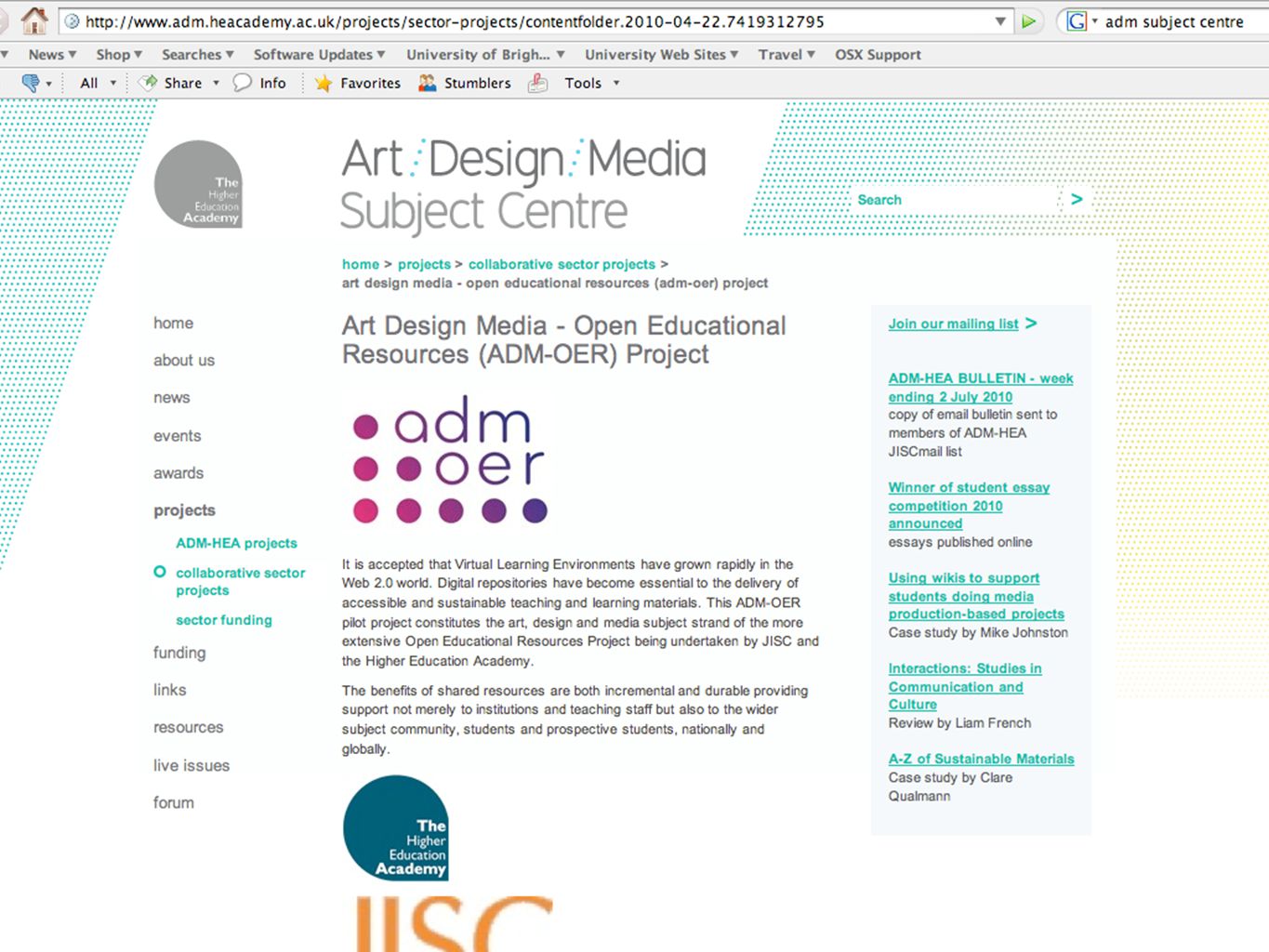The height and width of the screenshot is (952, 1269).
Task: Click the Google search engine icon
Action: pyautogui.click(x=1077, y=20)
